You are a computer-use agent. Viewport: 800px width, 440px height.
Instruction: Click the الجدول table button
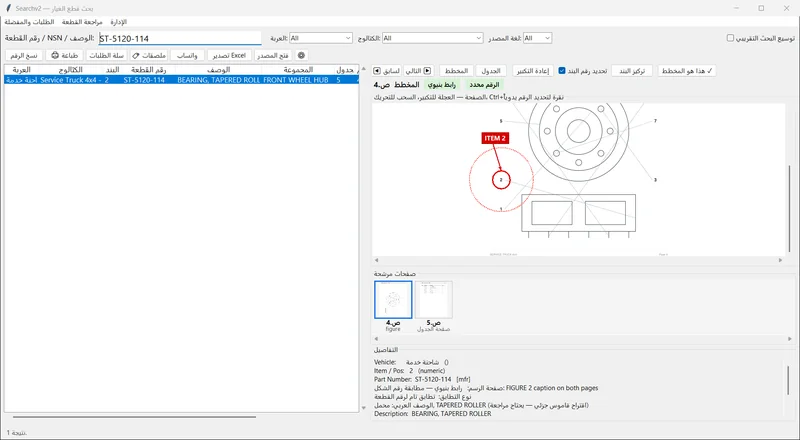click(491, 71)
